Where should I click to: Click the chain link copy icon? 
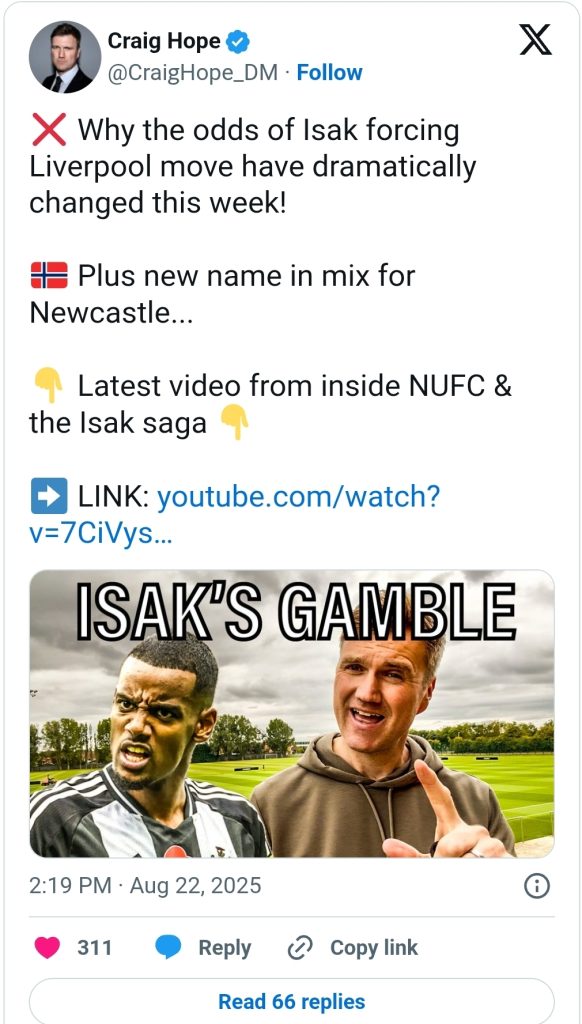pyautogui.click(x=300, y=948)
